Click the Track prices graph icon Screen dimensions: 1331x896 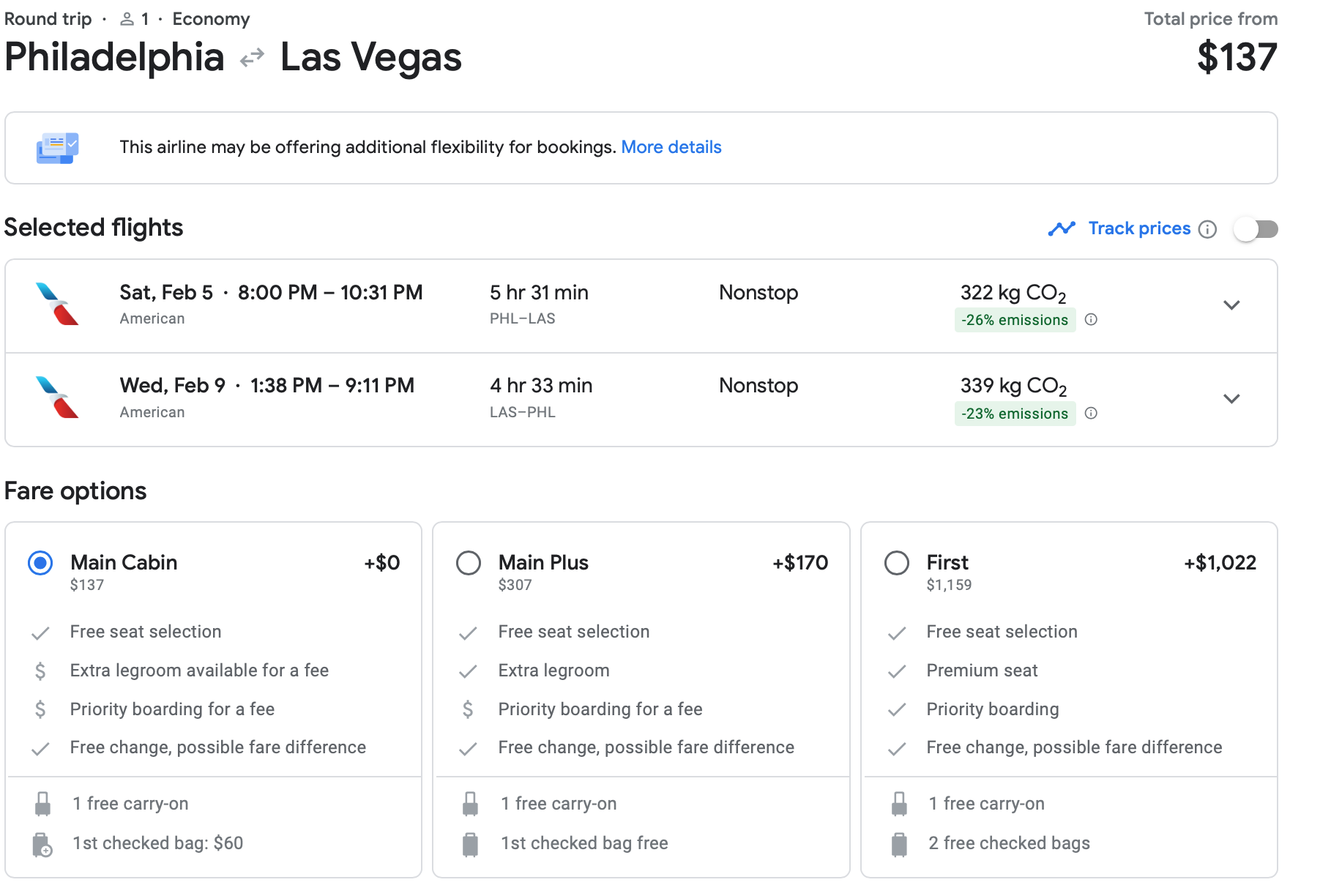(1061, 229)
